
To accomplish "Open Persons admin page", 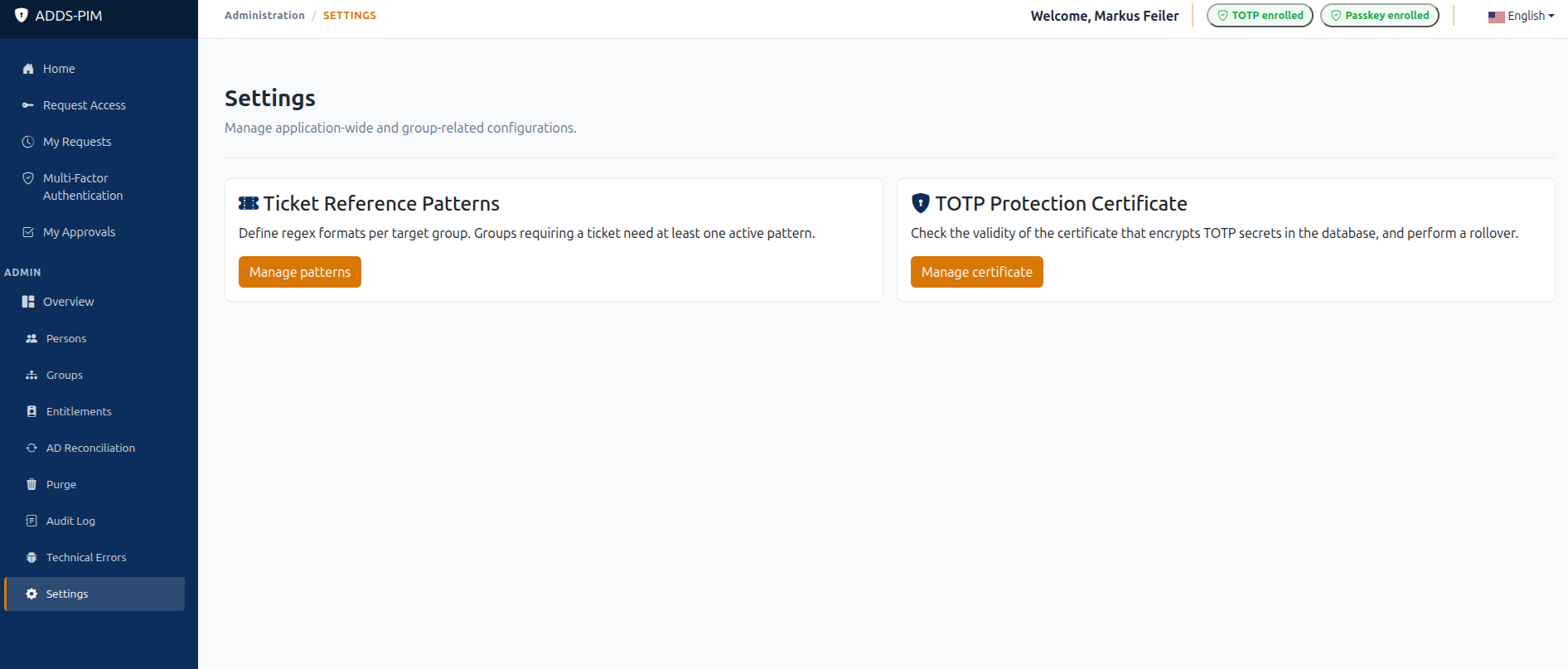I will click(x=94, y=338).
